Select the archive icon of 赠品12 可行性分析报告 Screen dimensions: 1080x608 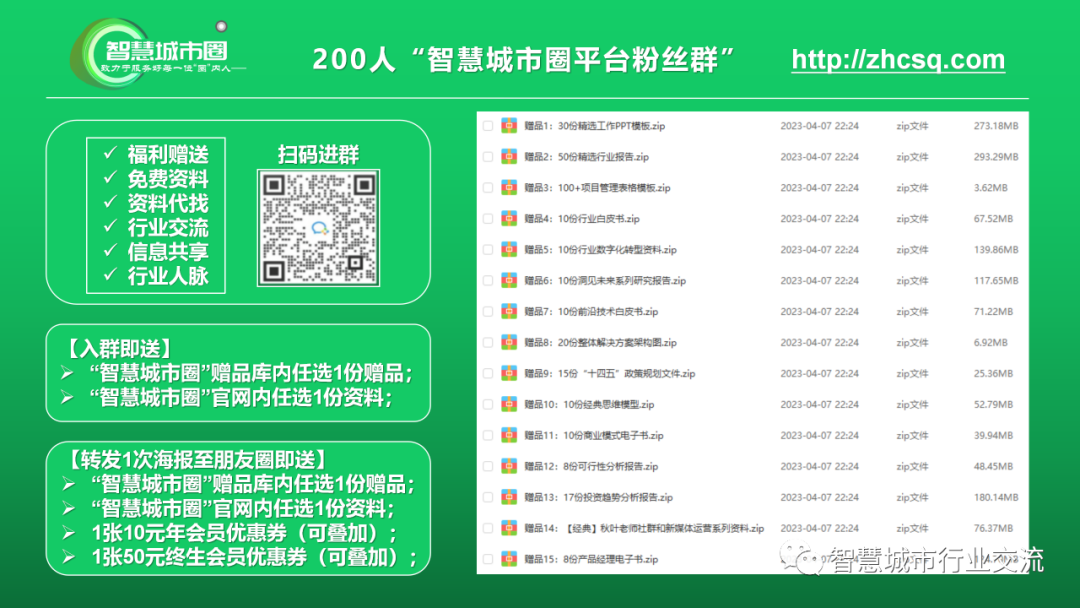point(509,466)
